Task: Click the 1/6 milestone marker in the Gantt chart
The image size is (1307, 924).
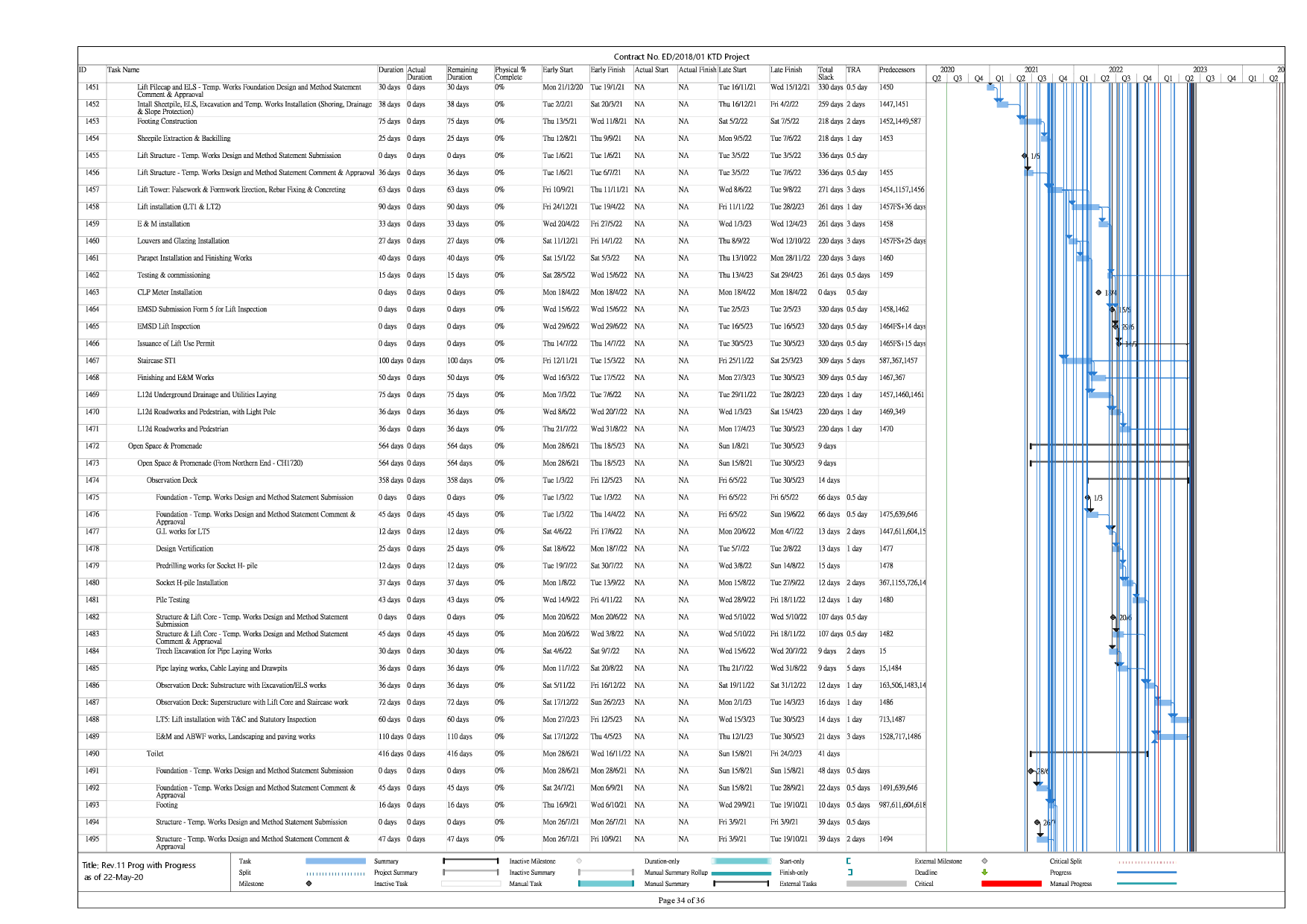Action: point(1025,156)
